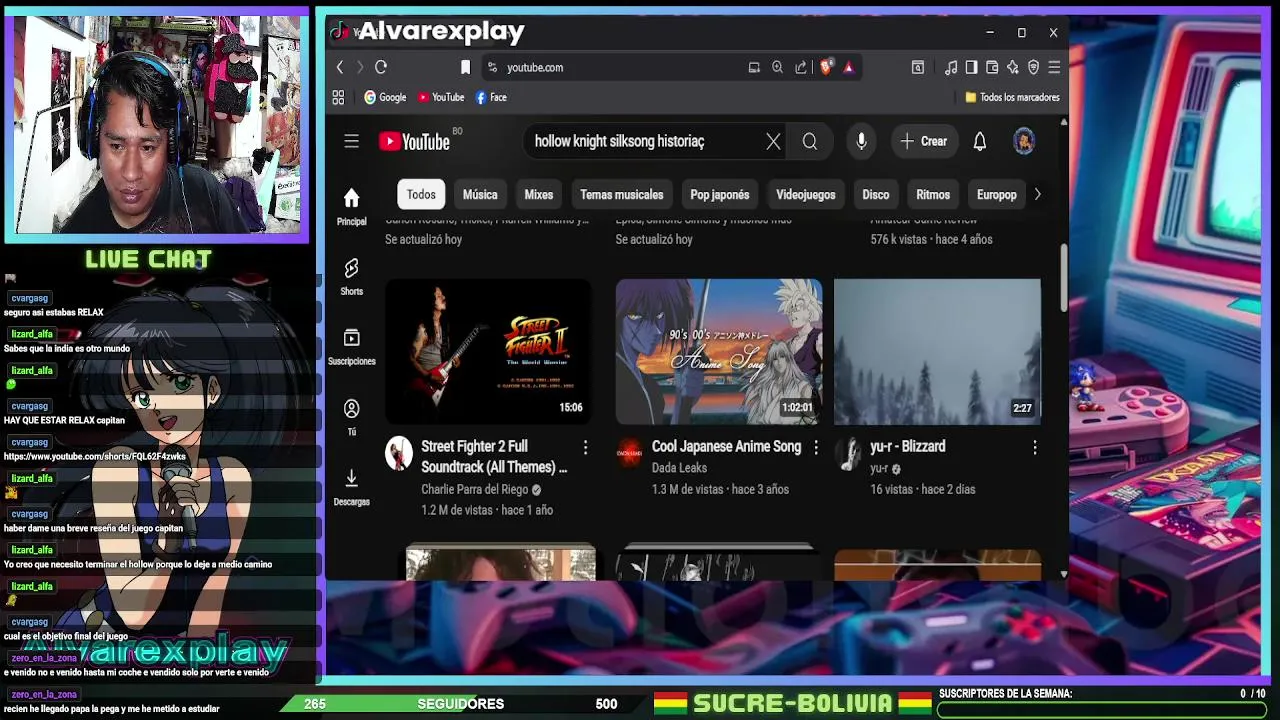
Task: Open the Tú sidebar entry
Action: click(351, 417)
